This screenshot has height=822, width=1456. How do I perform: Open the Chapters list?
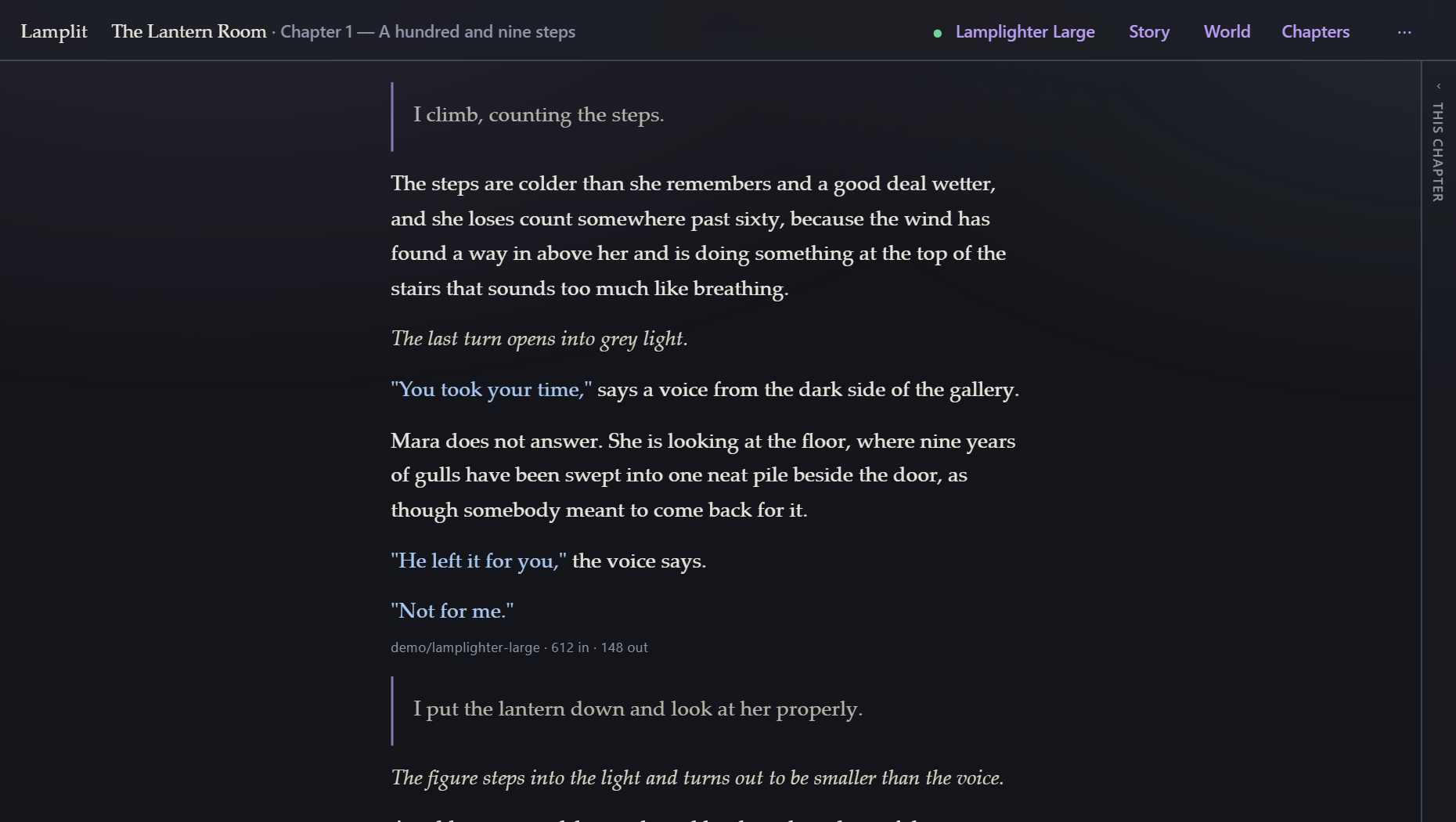pos(1315,32)
